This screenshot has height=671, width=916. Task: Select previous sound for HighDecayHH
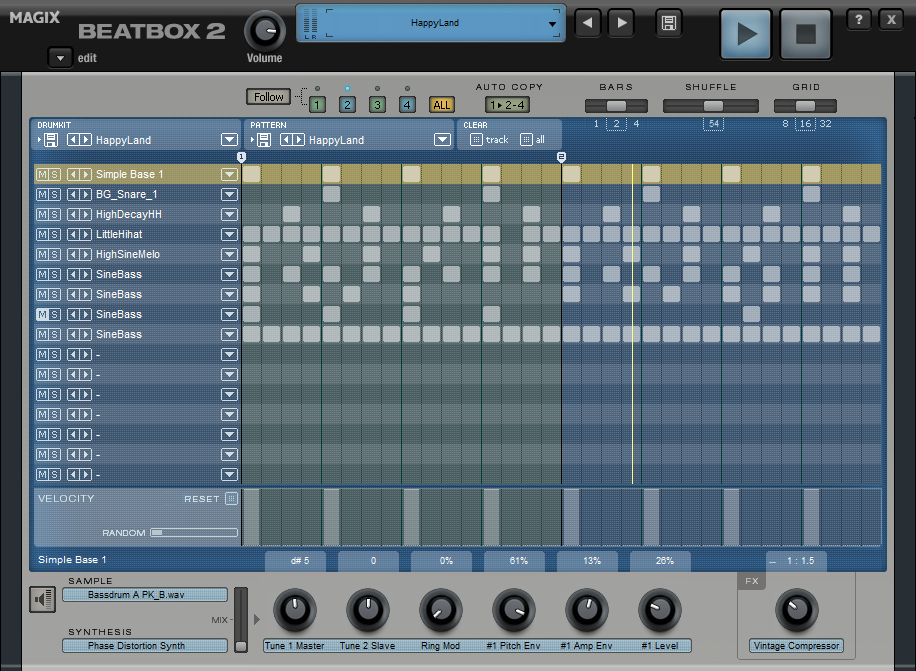[x=73, y=214]
